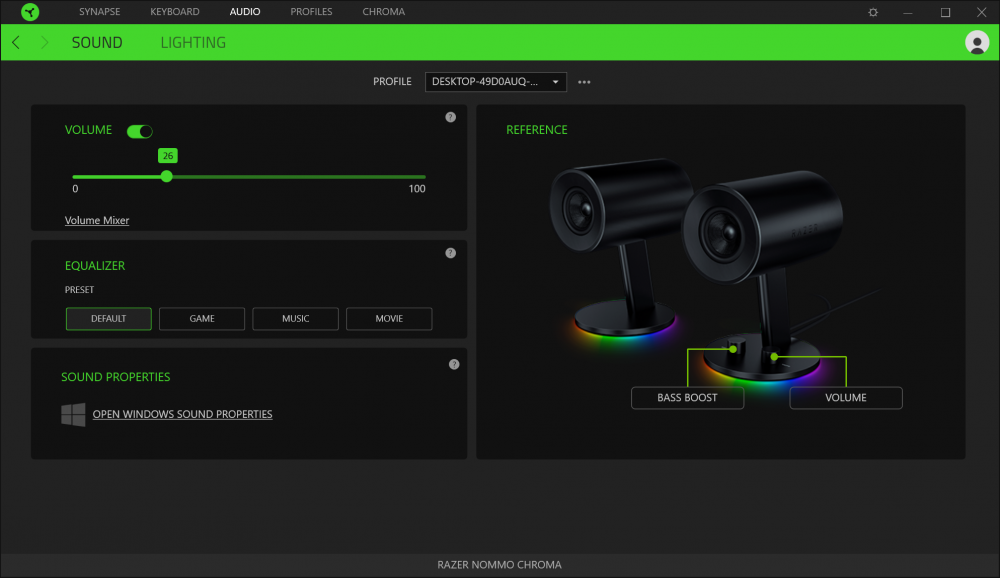Viewport: 1000px width, 578px height.
Task: Open the Profiles tab
Action: [311, 11]
